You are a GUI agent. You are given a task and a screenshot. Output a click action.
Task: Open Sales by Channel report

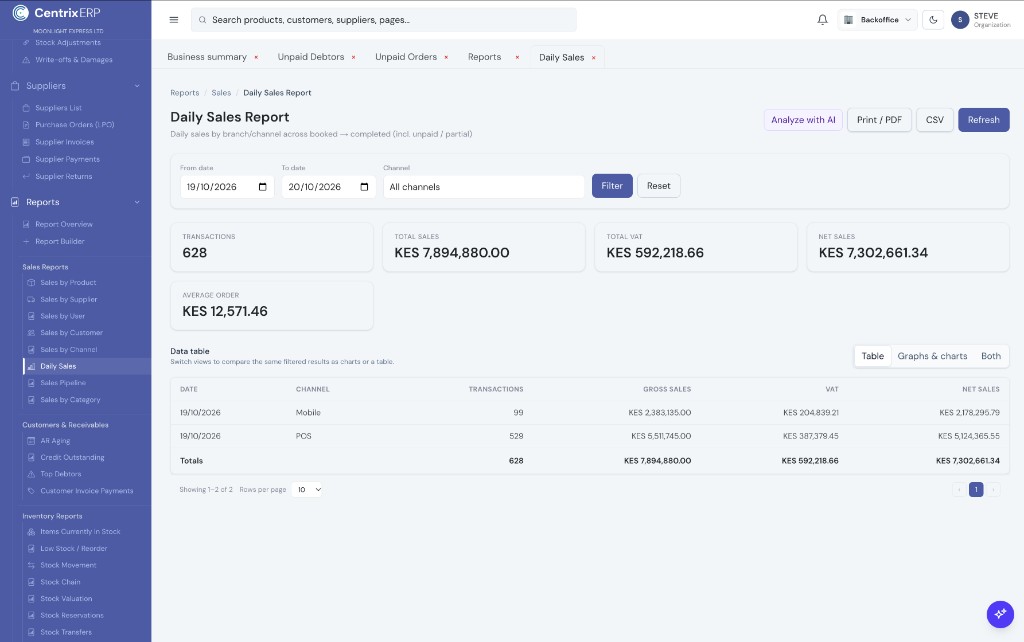(x=69, y=349)
